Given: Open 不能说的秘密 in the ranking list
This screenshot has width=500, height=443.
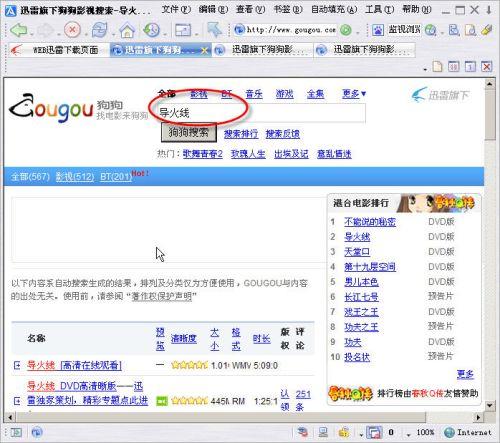Looking at the screenshot, I should pos(370,222).
